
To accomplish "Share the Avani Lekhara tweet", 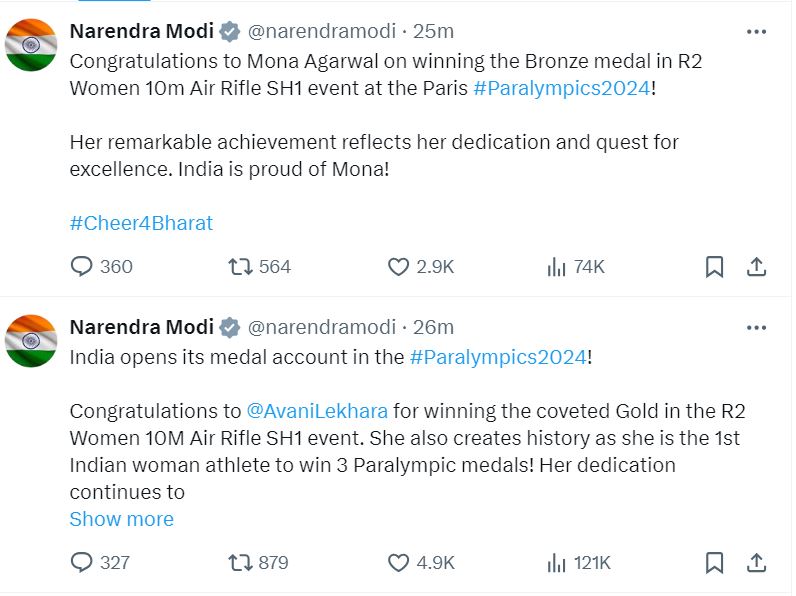I will tap(757, 562).
